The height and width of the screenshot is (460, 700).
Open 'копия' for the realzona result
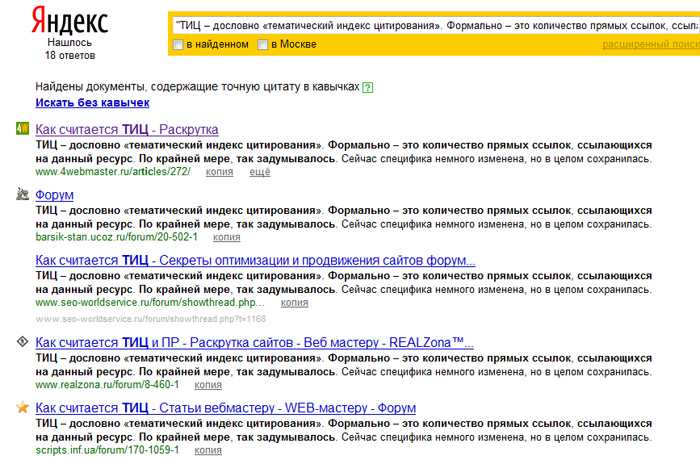click(208, 385)
